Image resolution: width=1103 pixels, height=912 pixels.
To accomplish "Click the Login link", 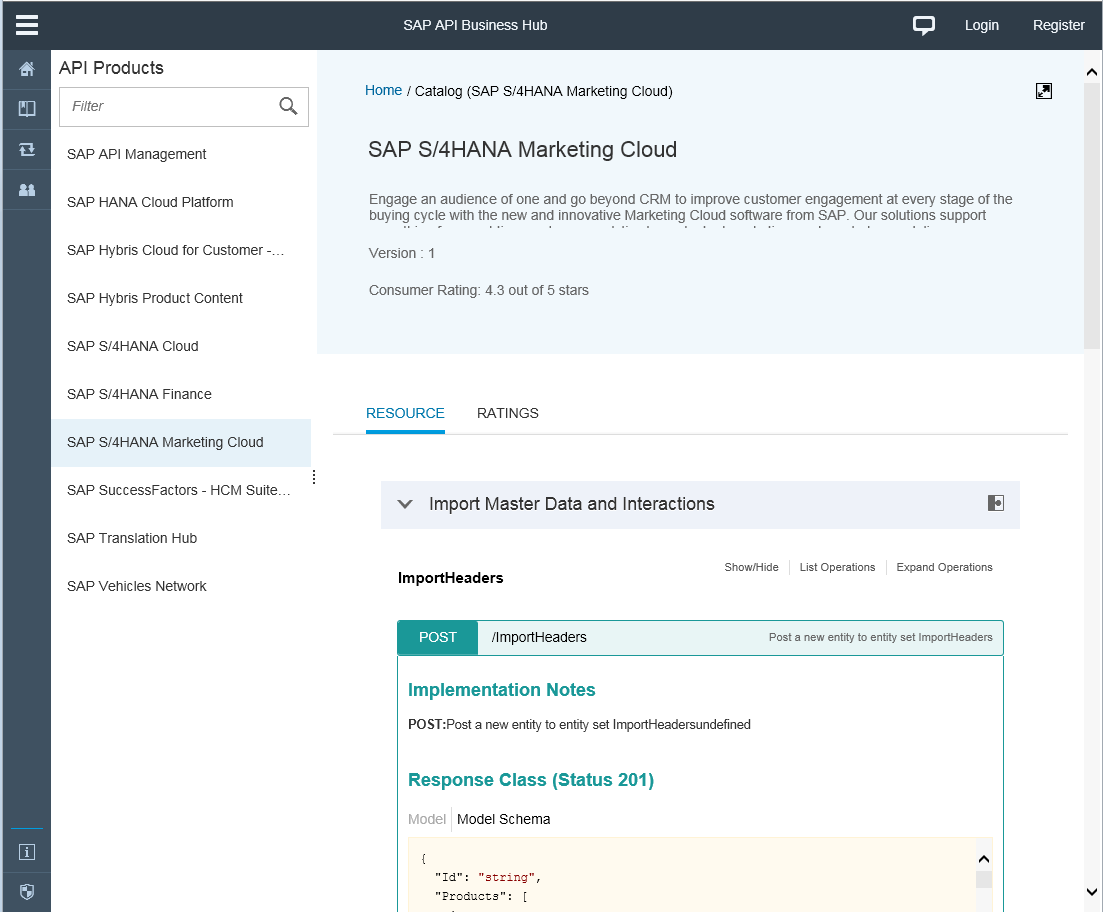I will 981,25.
